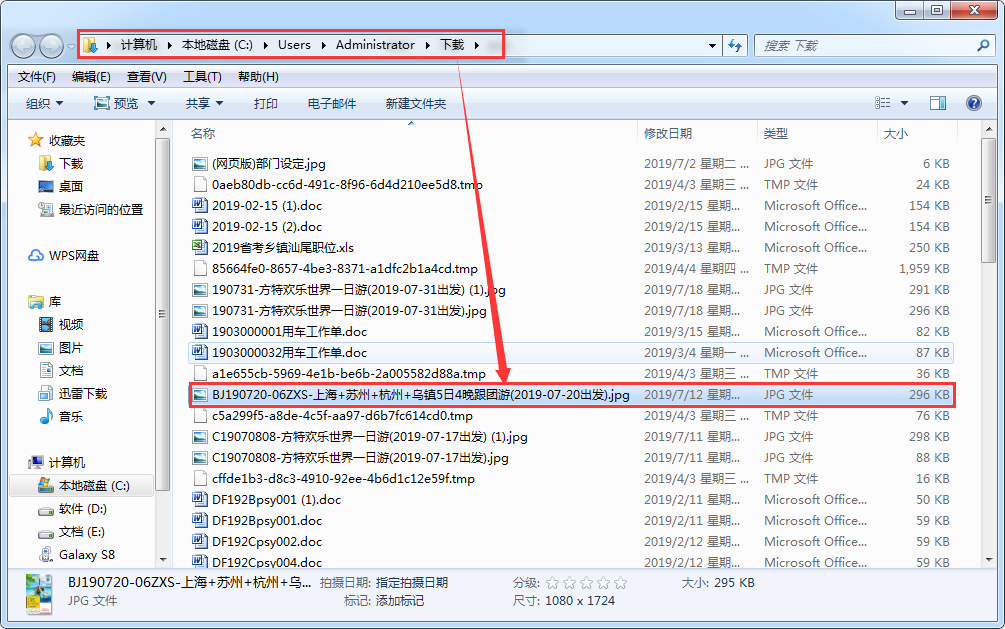Image resolution: width=1005 pixels, height=629 pixels.
Task: Open the help question mark icon
Action: pos(973,103)
